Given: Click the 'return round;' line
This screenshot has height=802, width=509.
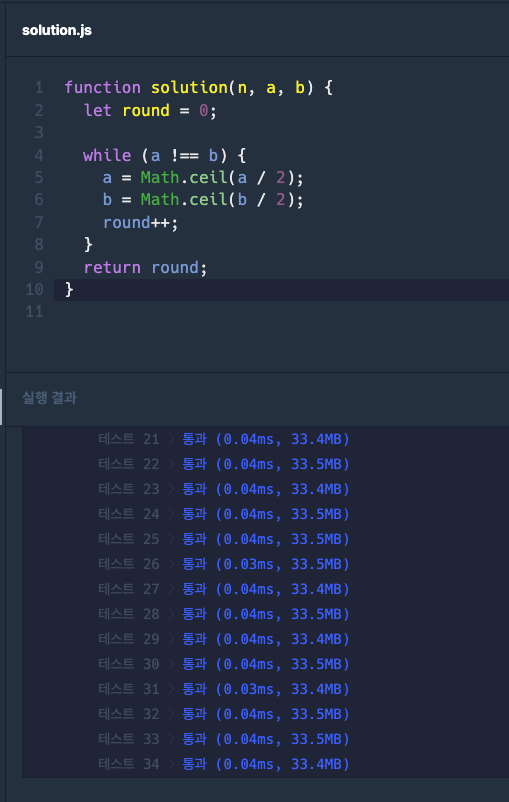Looking at the screenshot, I should 145,268.
